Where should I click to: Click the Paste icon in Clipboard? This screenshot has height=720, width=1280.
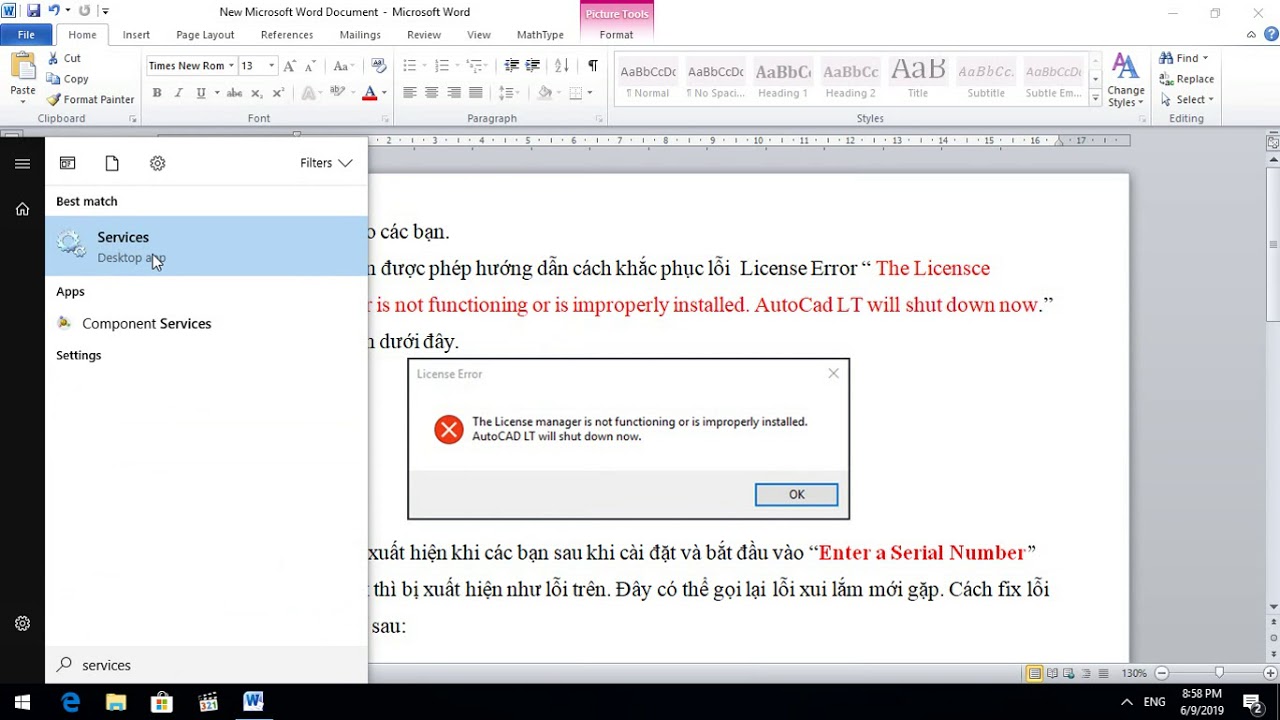point(22,68)
